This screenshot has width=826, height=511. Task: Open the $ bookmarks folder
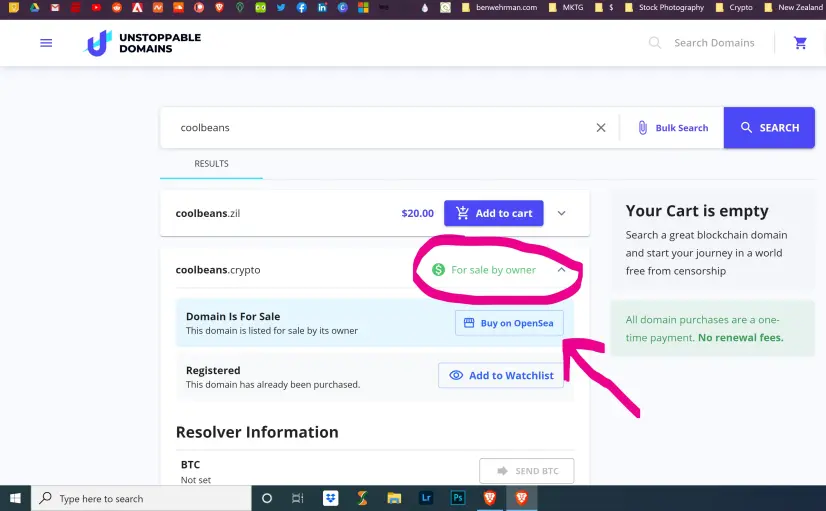coord(604,7)
